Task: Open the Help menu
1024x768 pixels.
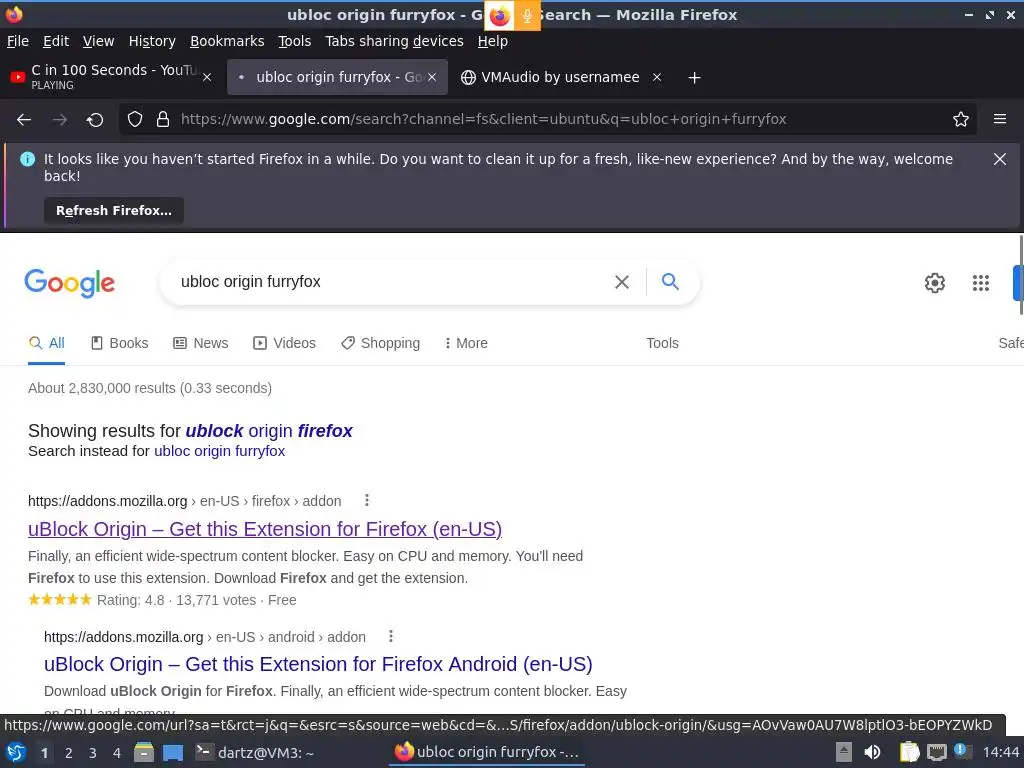Action: pos(492,41)
